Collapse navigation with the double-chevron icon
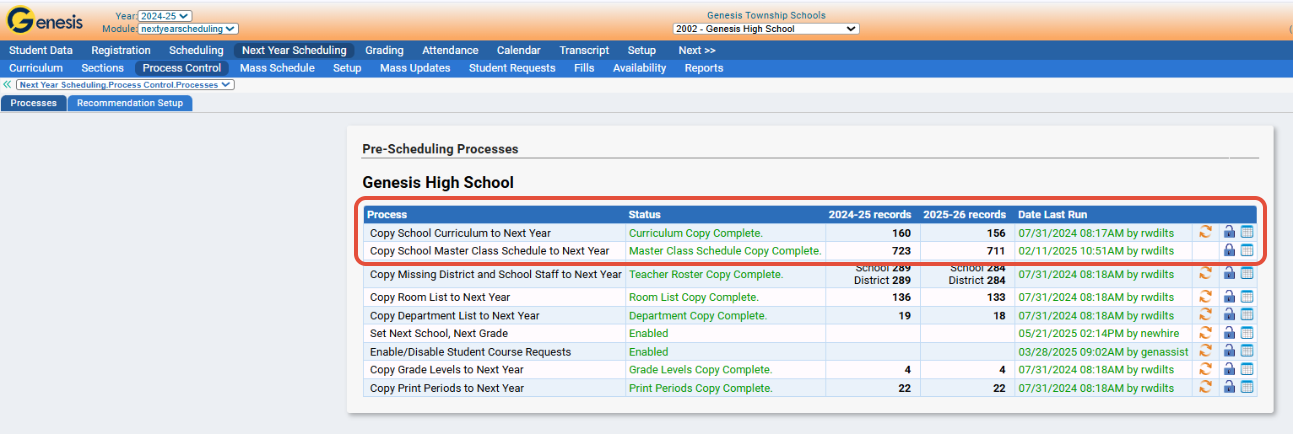 pos(7,85)
